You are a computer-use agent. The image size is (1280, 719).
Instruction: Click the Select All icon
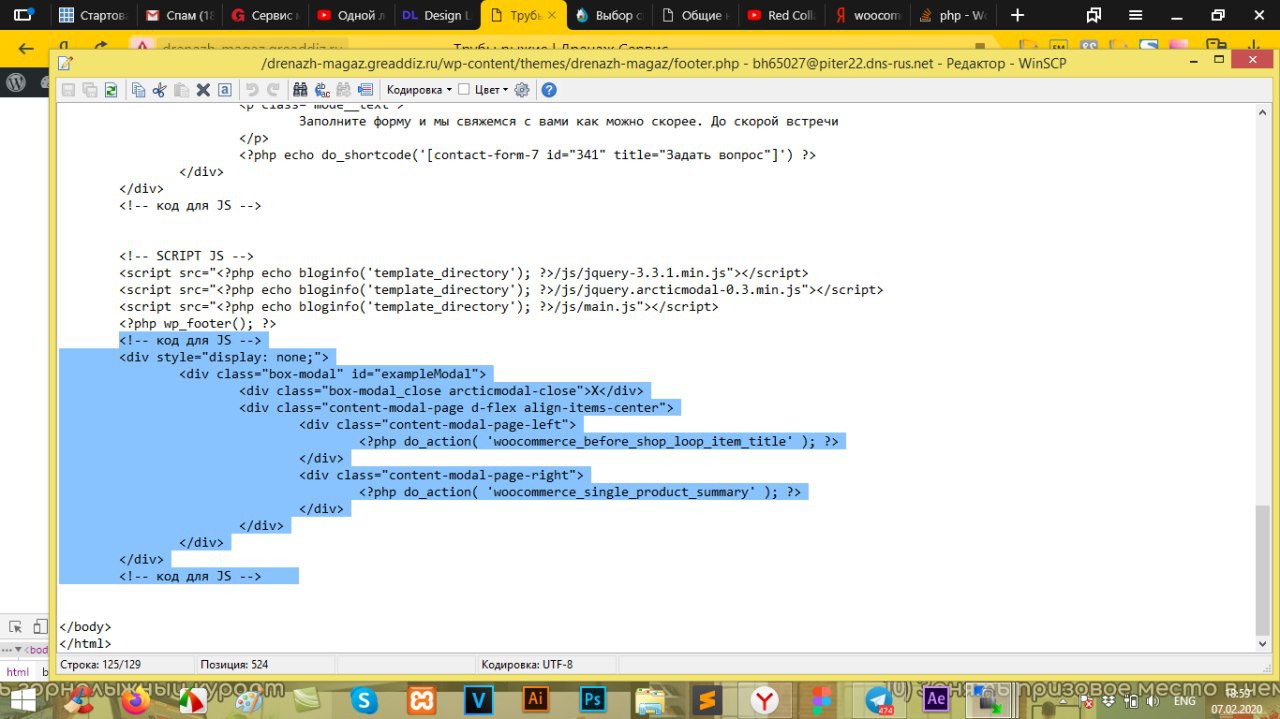click(225, 90)
